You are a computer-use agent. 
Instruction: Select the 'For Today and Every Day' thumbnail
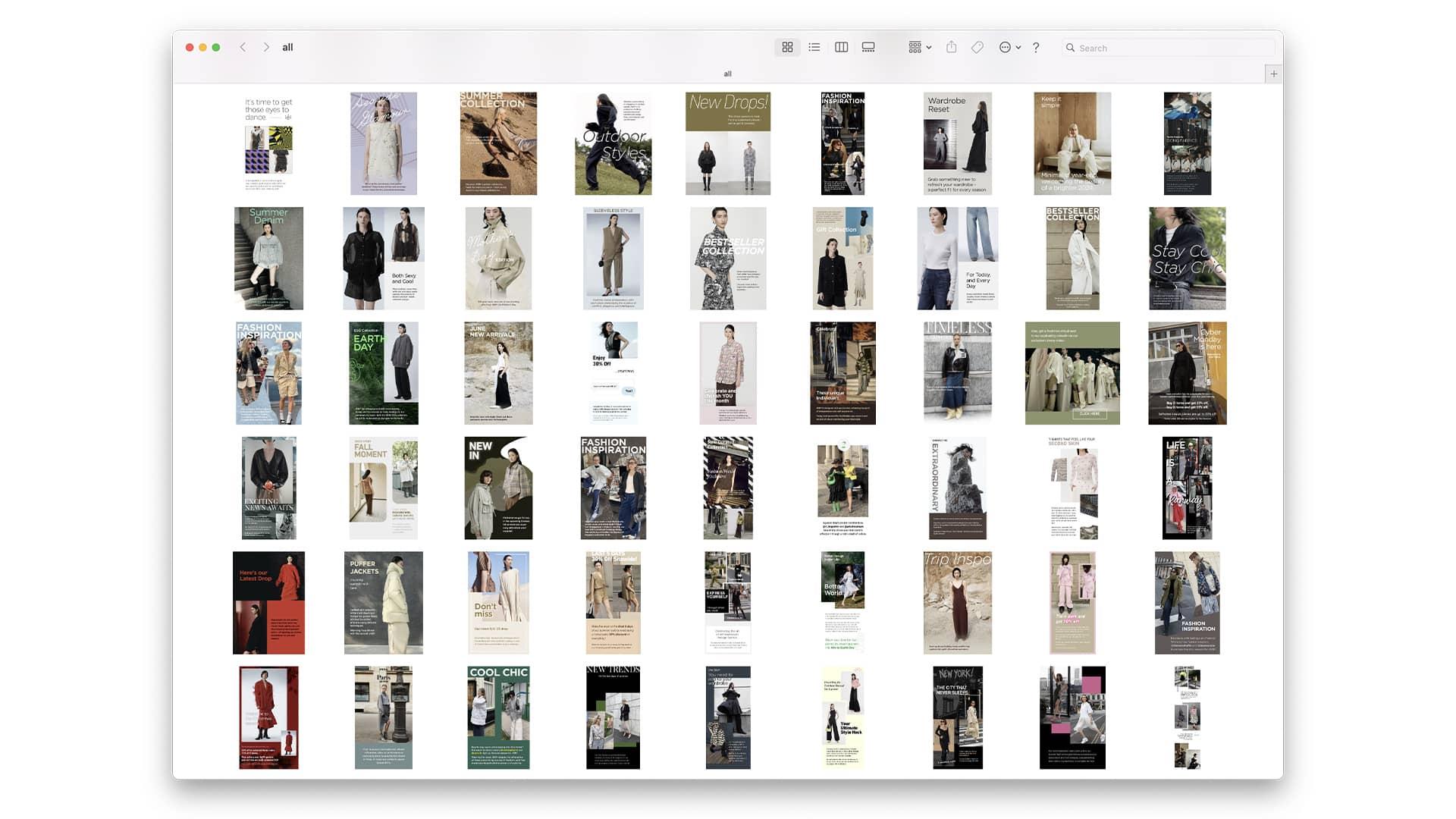[x=958, y=259]
